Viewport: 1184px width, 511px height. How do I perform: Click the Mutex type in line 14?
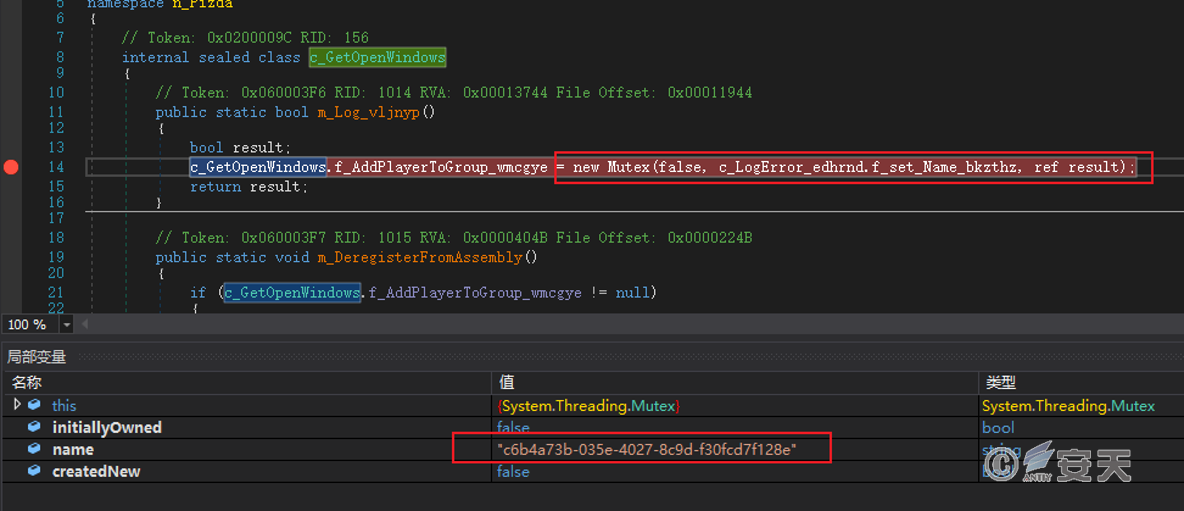click(628, 167)
